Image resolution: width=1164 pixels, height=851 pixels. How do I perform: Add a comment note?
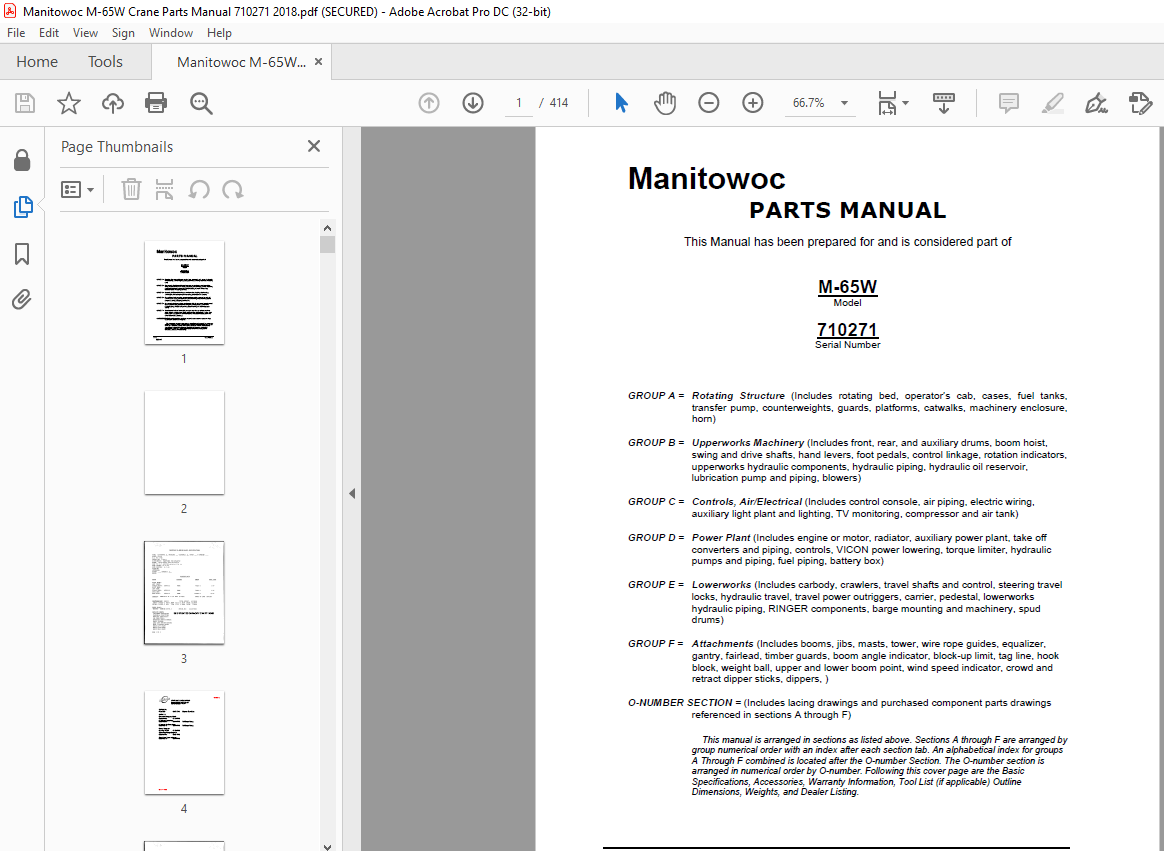(1008, 102)
